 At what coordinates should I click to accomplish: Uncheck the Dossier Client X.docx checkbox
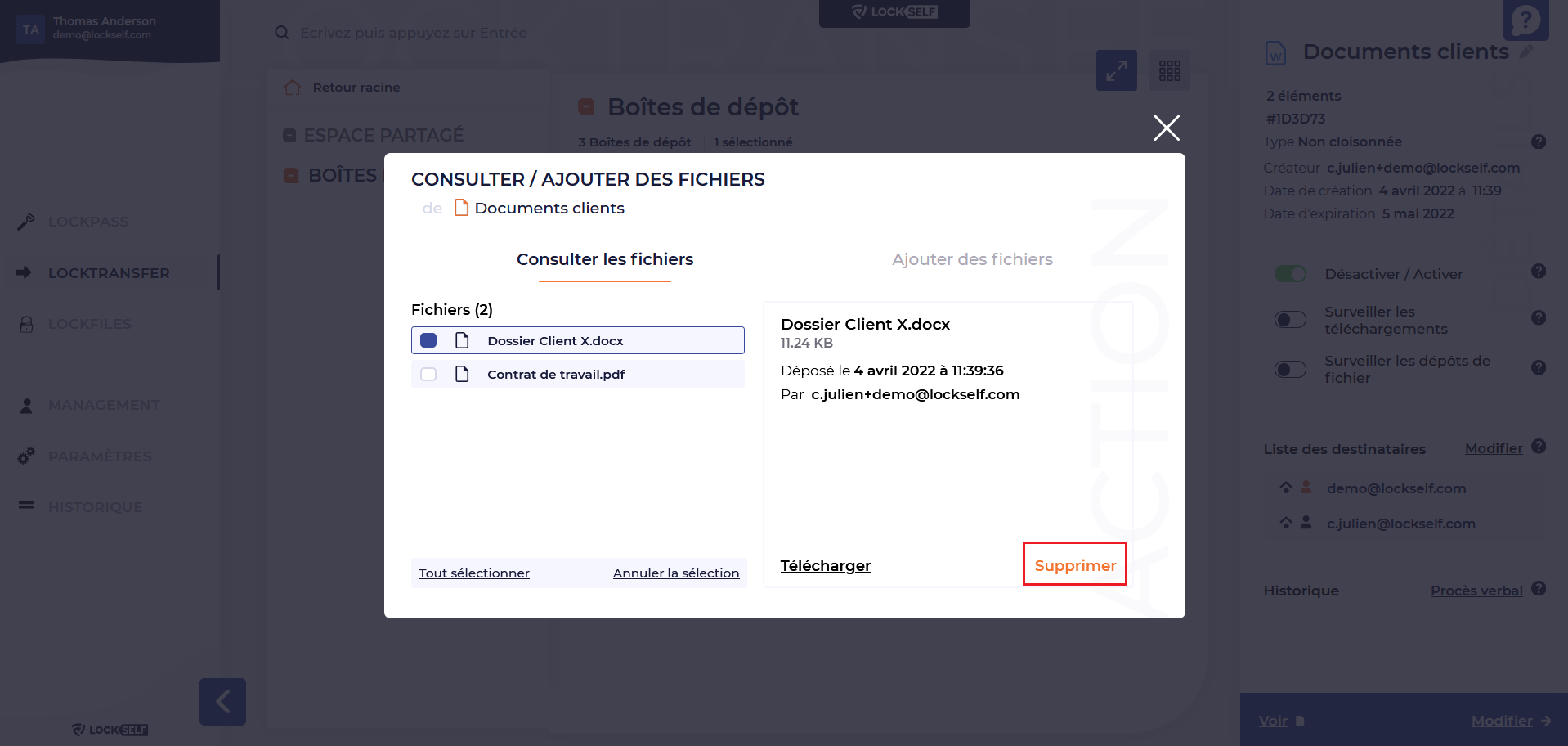tap(428, 340)
